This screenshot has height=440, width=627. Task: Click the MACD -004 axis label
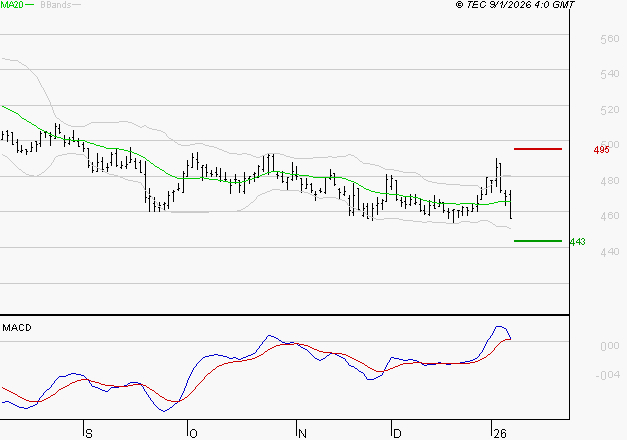(607, 375)
